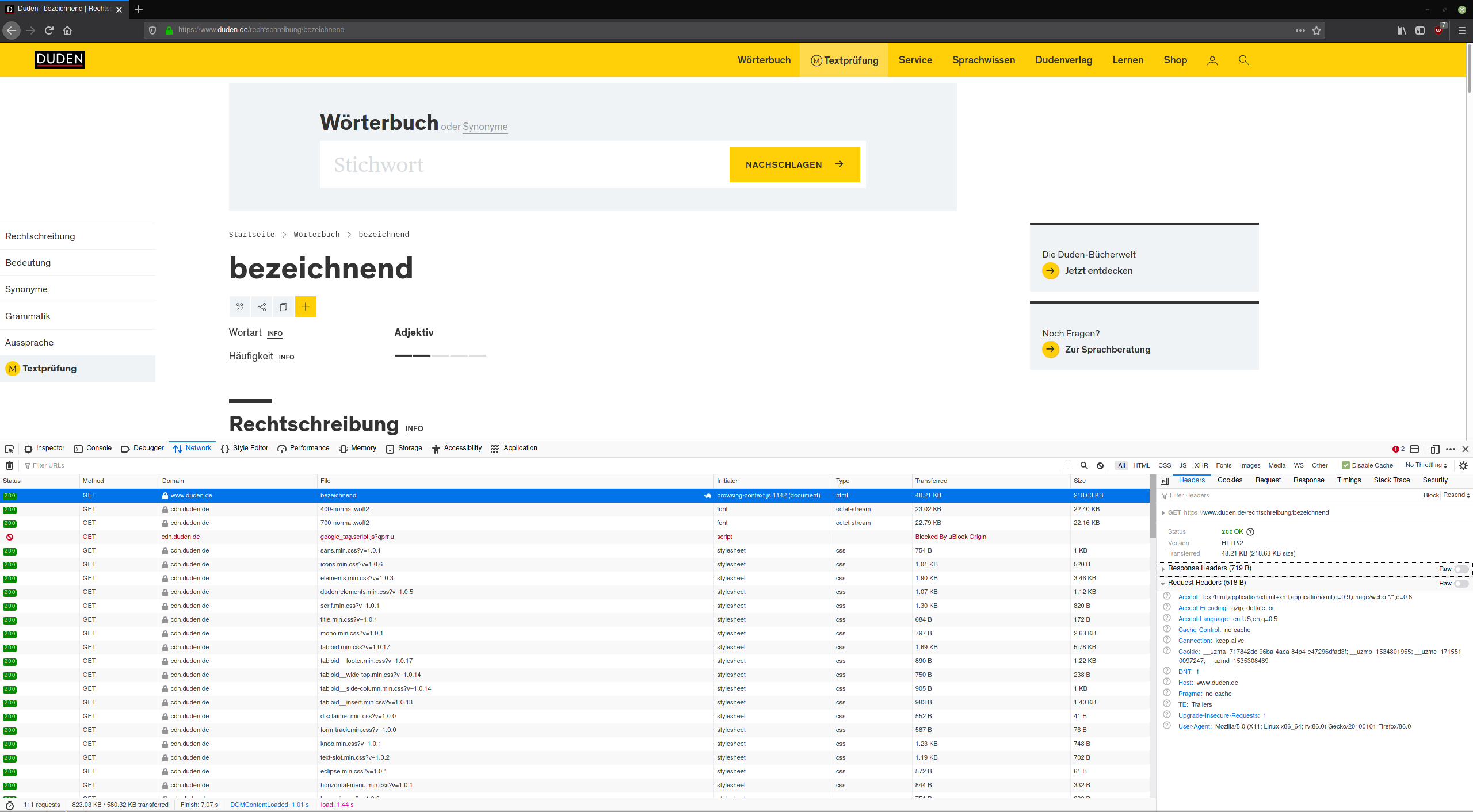The image size is (1473, 812).
Task: Toggle Raw switch for Request Headers
Action: [1460, 583]
